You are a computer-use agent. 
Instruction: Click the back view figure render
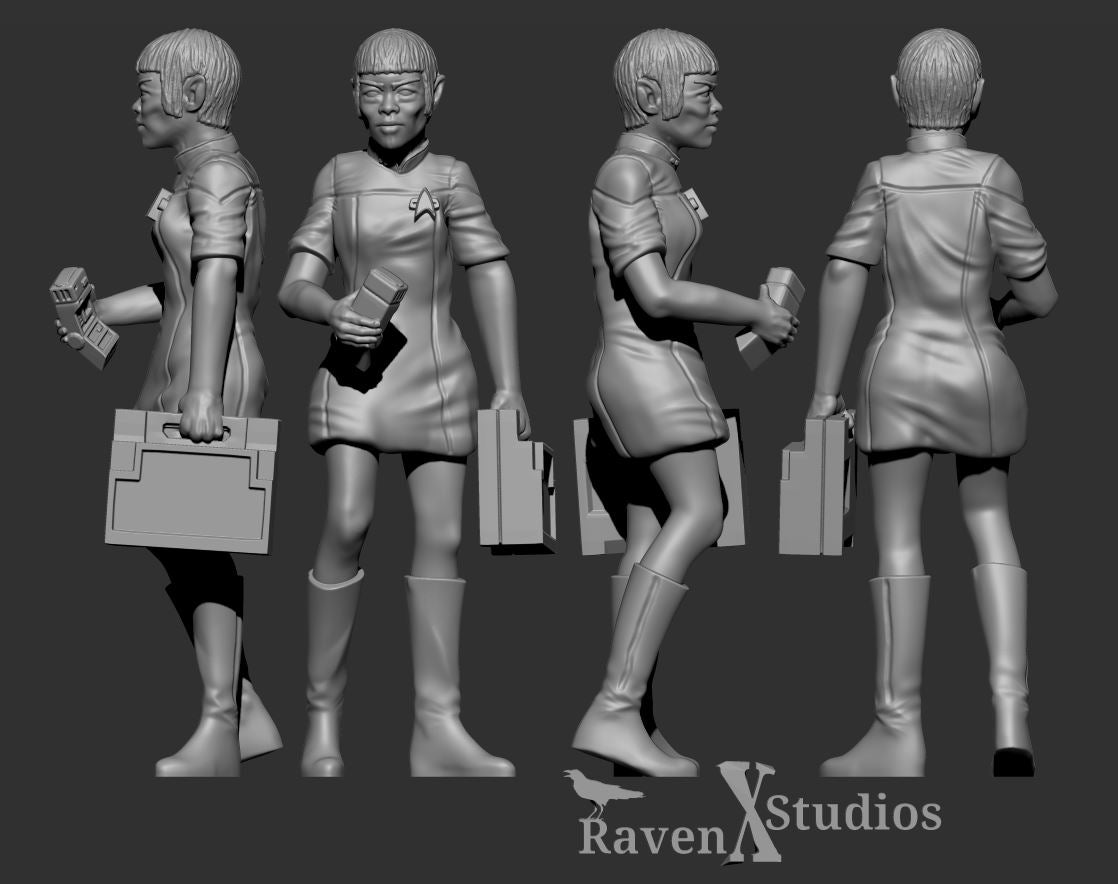(x=920, y=403)
